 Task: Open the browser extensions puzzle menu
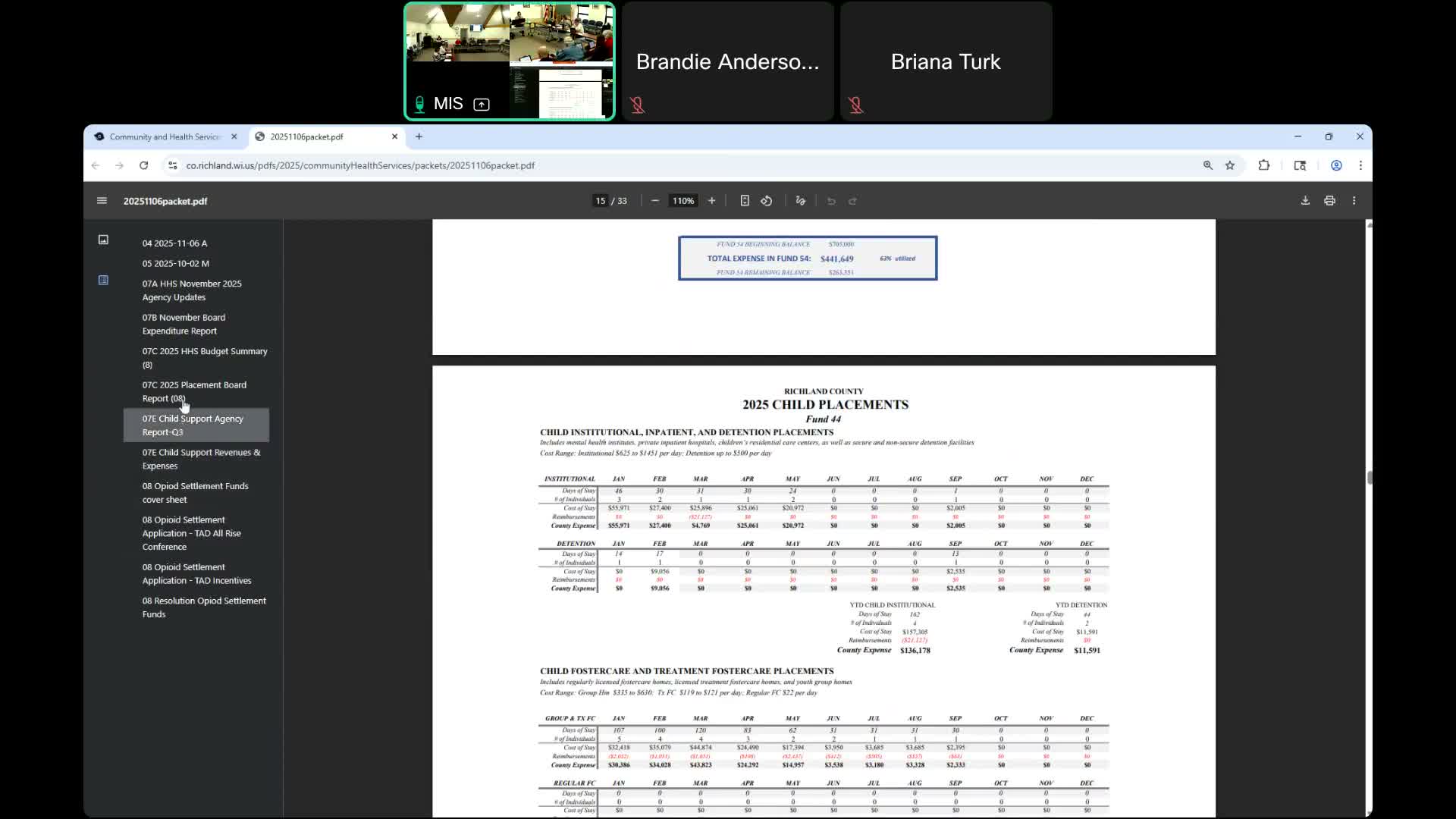pyautogui.click(x=1263, y=165)
